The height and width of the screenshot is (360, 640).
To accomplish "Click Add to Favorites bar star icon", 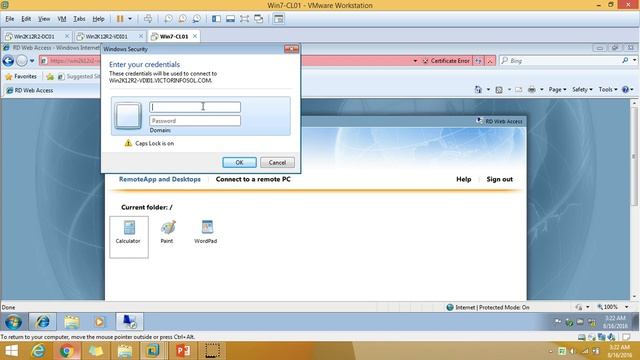I will (x=50, y=76).
